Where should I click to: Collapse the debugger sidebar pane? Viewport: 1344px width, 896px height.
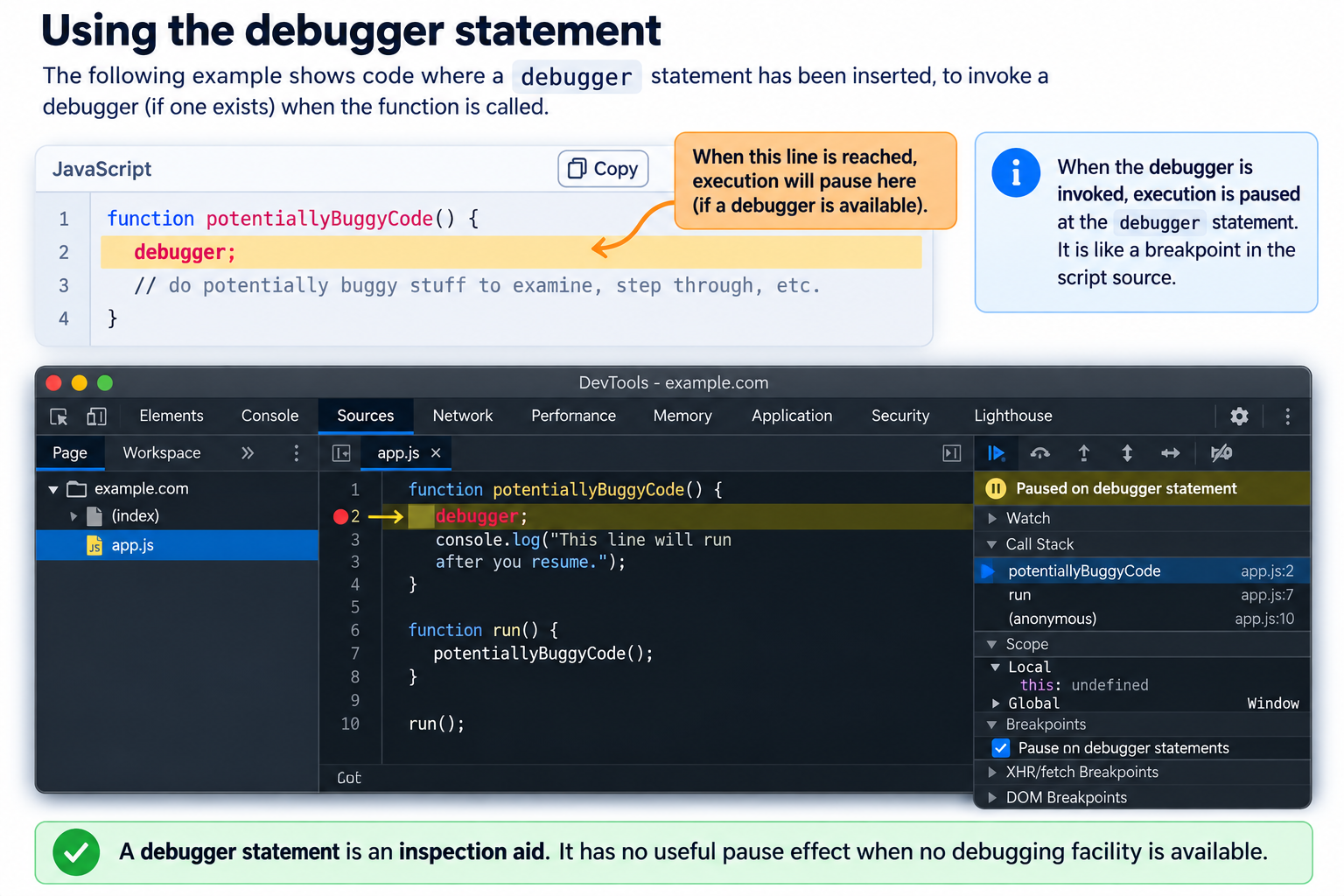tap(952, 453)
